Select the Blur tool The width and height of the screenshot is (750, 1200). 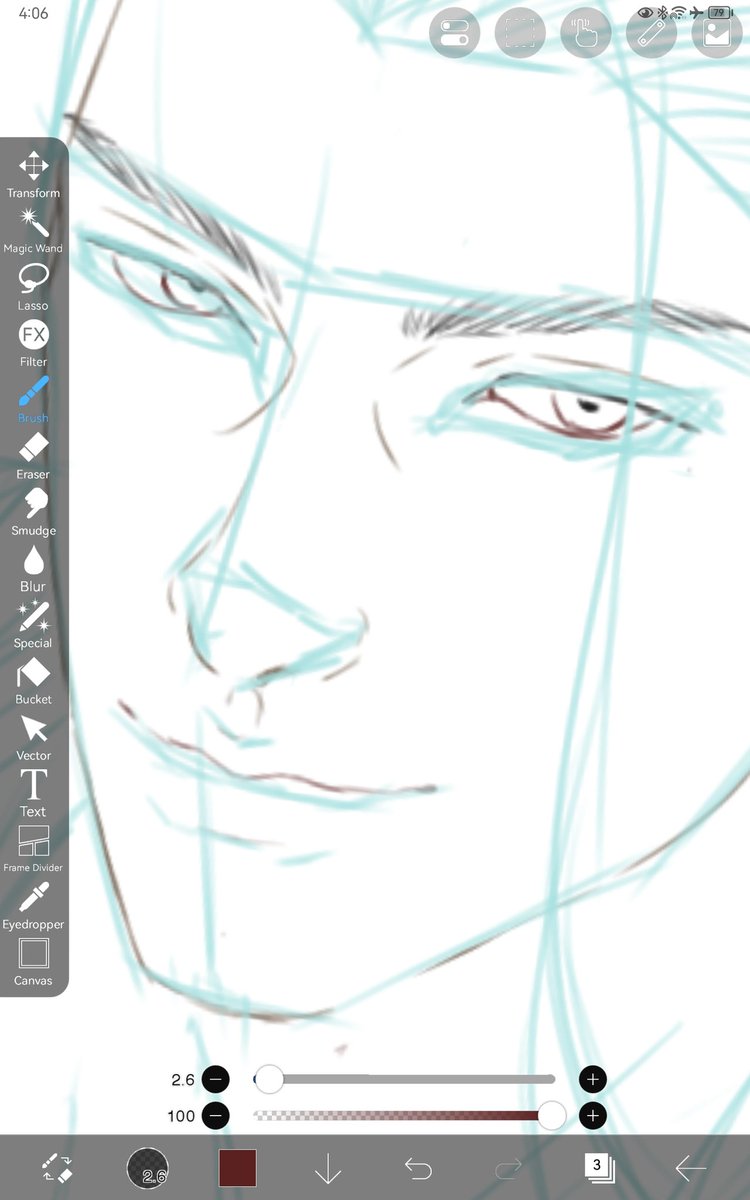click(33, 568)
